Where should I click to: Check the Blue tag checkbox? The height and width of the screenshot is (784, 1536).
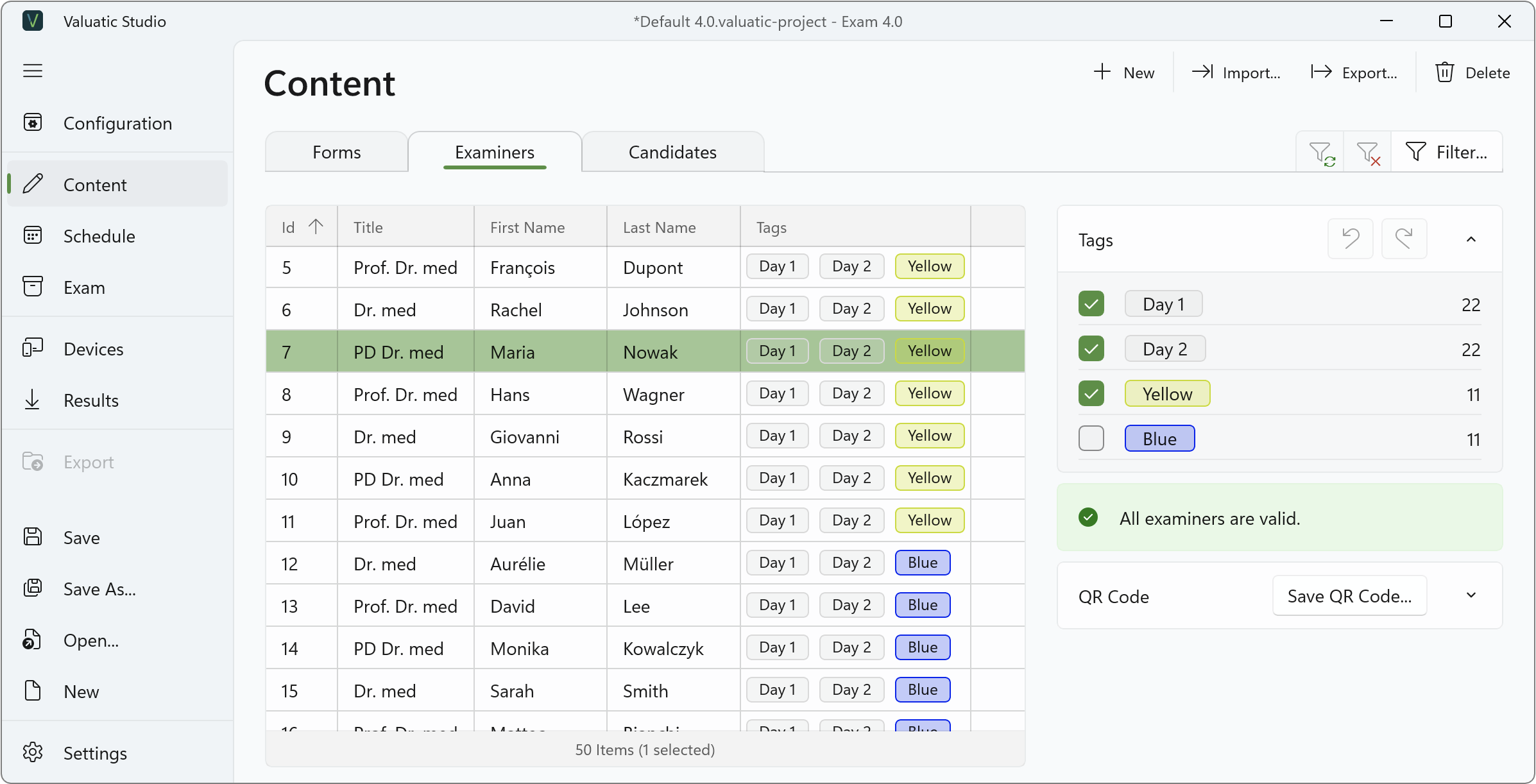[1091, 439]
